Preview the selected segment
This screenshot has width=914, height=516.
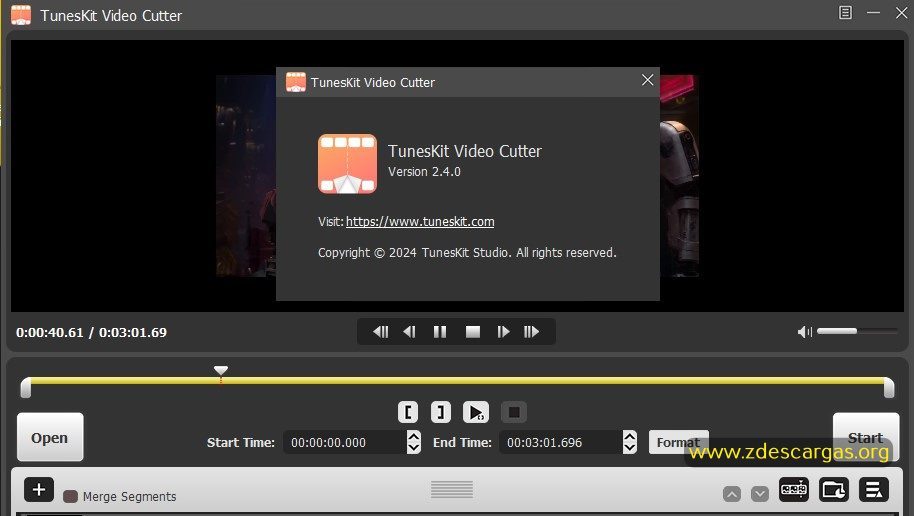tap(476, 412)
